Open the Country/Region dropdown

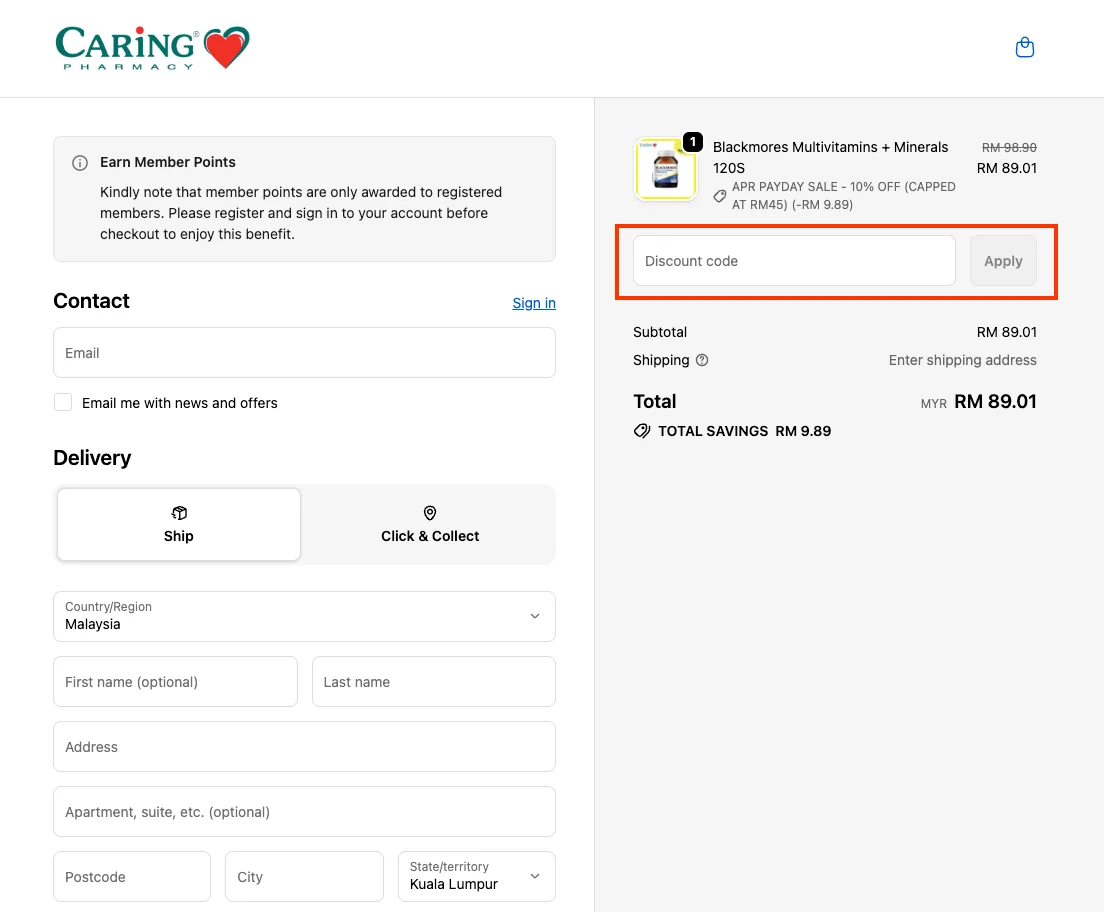coord(304,616)
